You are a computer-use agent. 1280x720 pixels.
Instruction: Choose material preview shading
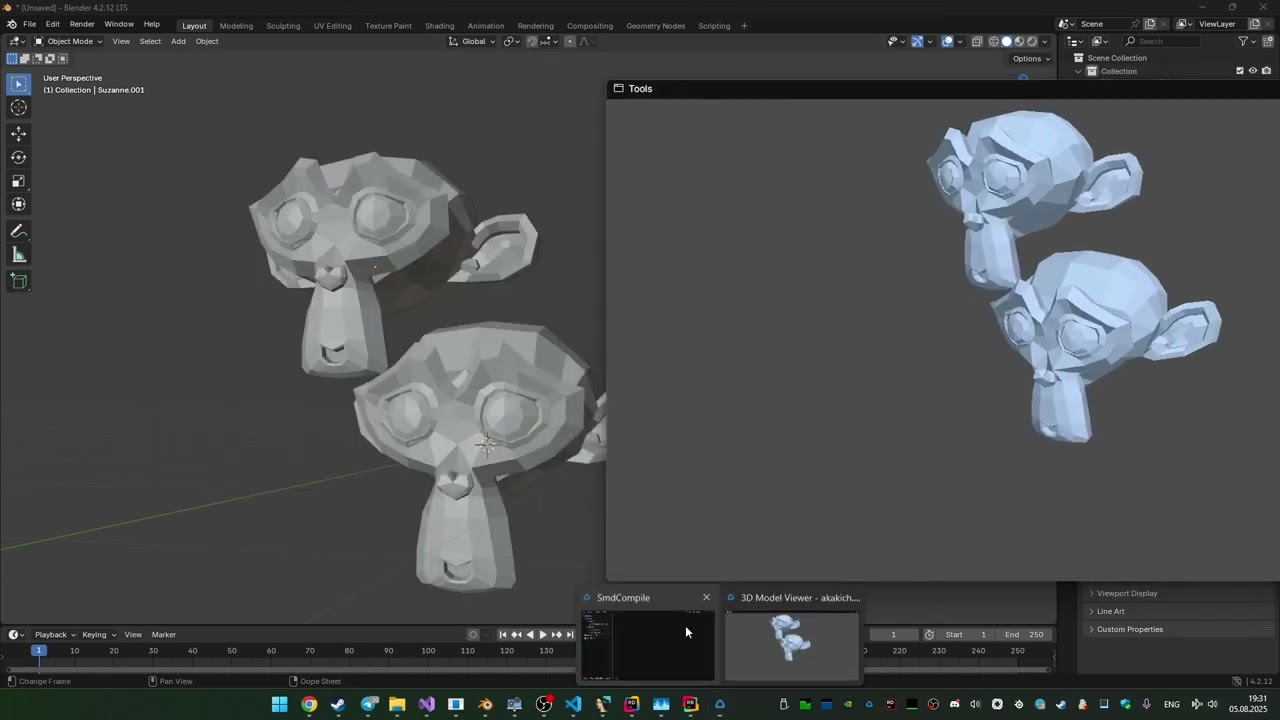[x=1020, y=41]
